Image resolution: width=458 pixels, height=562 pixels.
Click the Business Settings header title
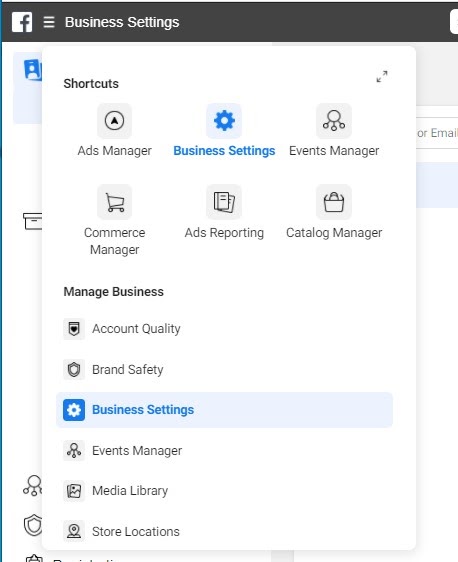tap(122, 22)
